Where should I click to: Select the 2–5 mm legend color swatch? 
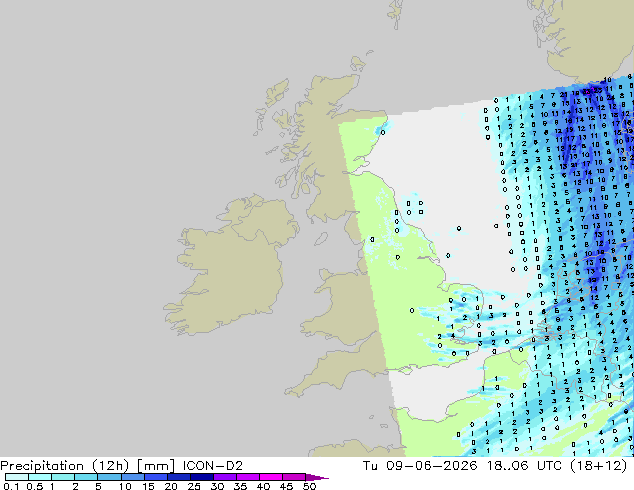point(86,477)
